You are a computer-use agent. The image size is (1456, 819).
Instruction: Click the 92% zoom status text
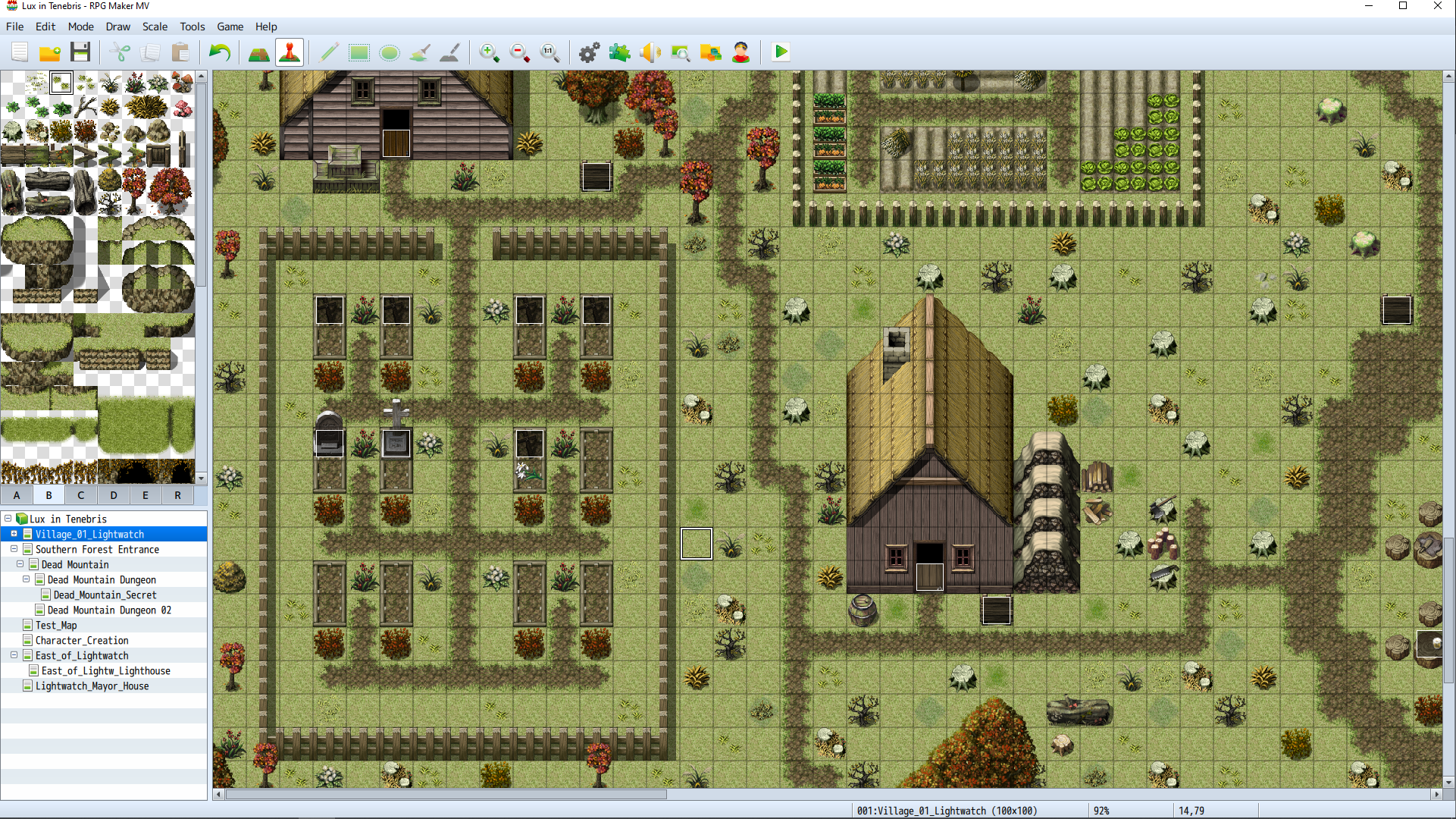coord(1101,811)
